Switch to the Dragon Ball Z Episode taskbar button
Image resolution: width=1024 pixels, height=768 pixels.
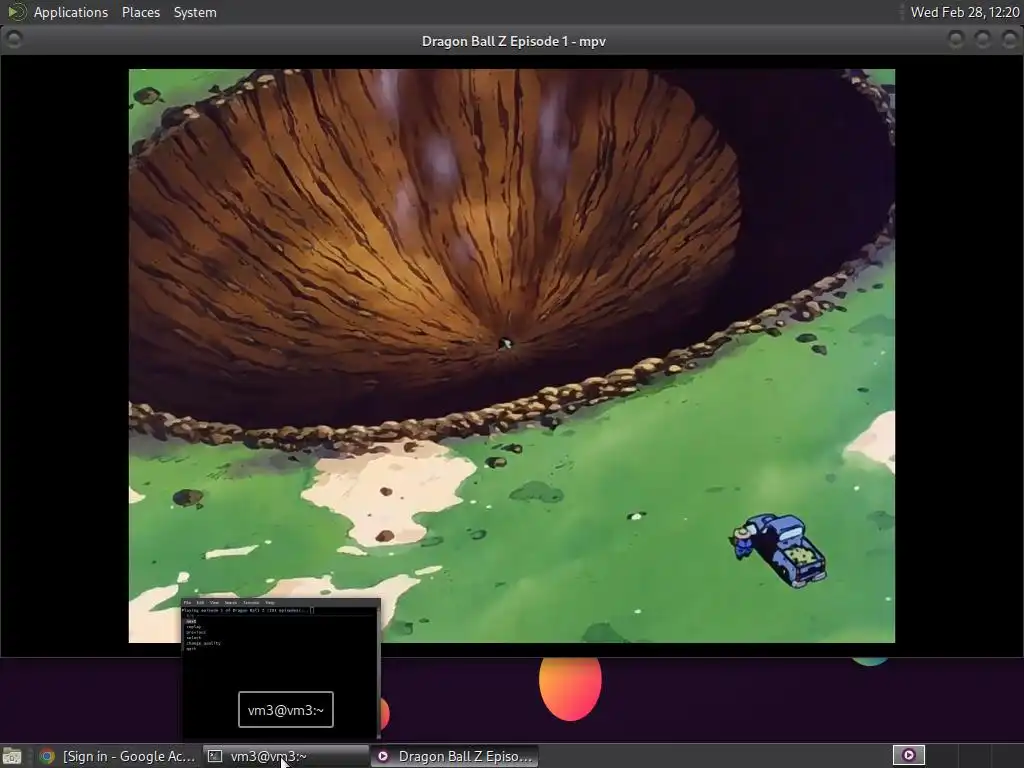pos(455,756)
